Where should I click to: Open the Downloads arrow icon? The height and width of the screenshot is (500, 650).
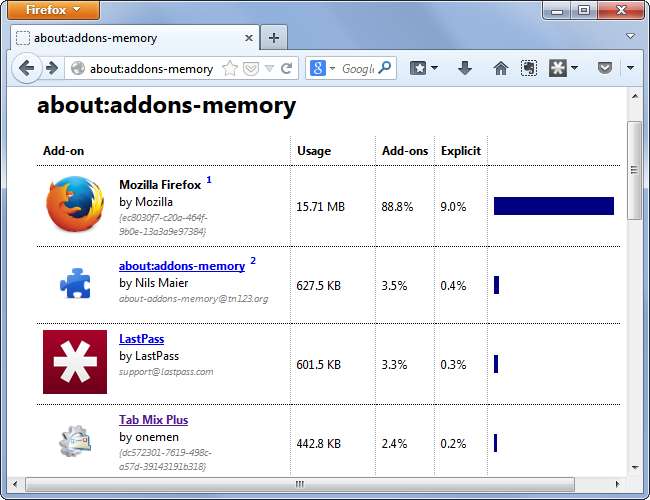coord(465,68)
